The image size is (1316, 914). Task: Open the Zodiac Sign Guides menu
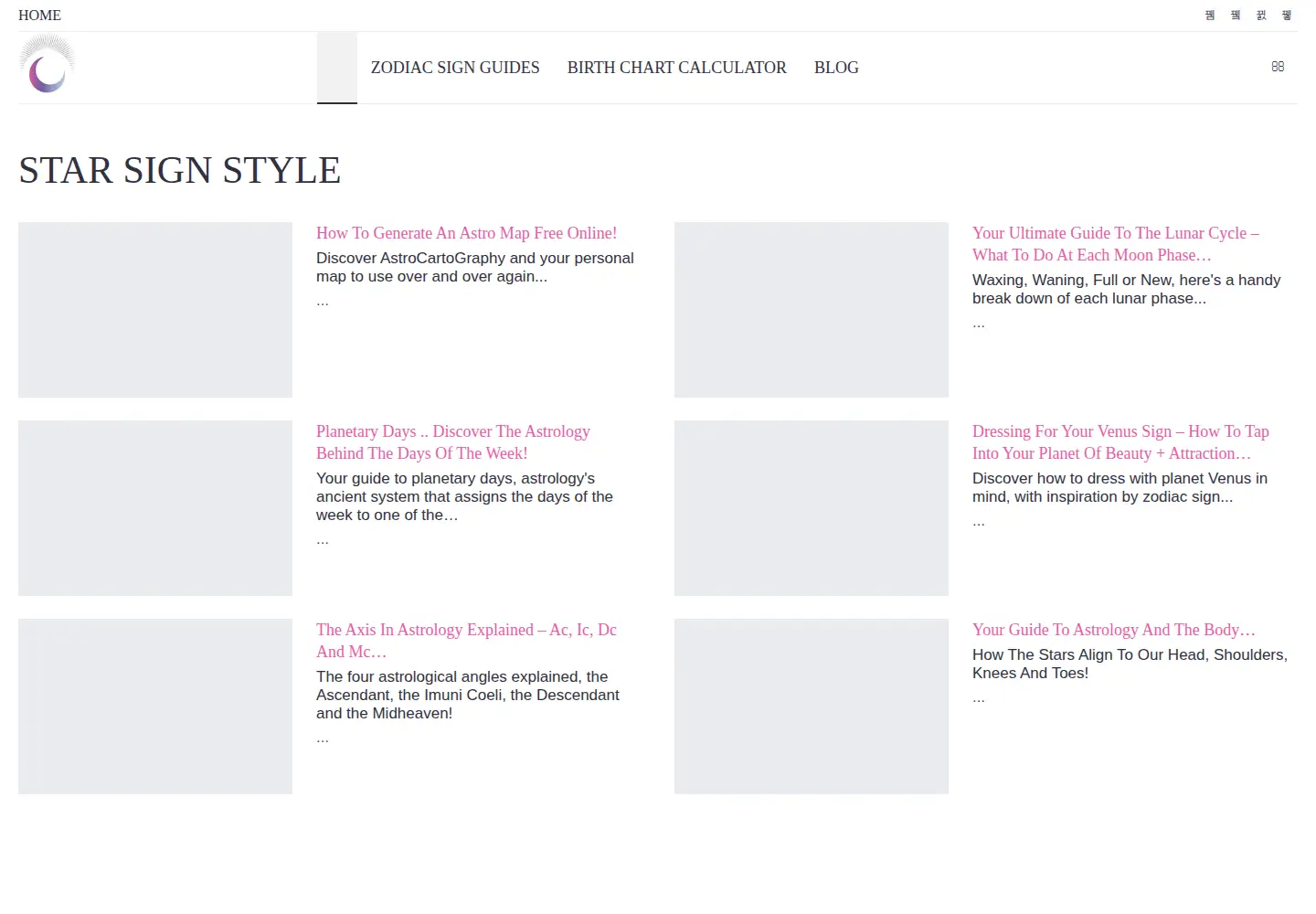[455, 68]
